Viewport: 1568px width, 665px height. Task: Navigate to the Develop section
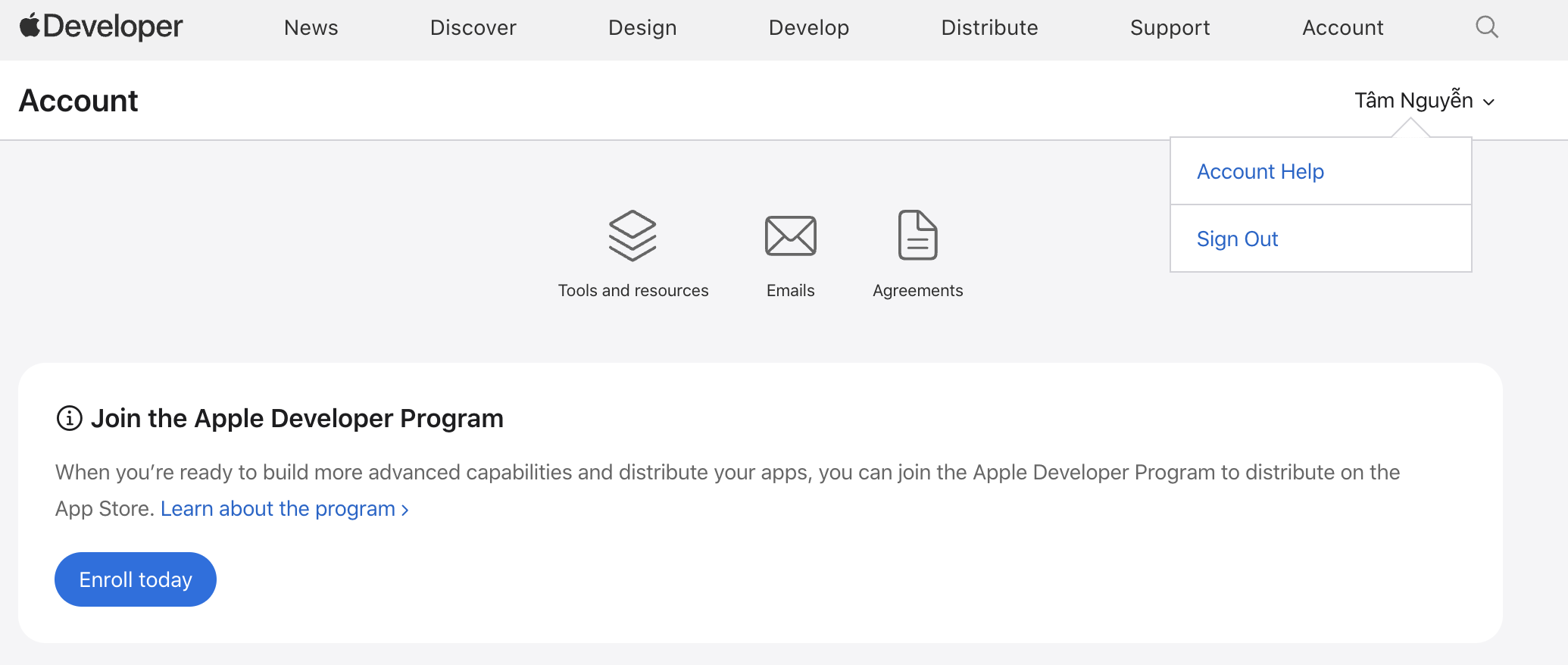point(809,28)
